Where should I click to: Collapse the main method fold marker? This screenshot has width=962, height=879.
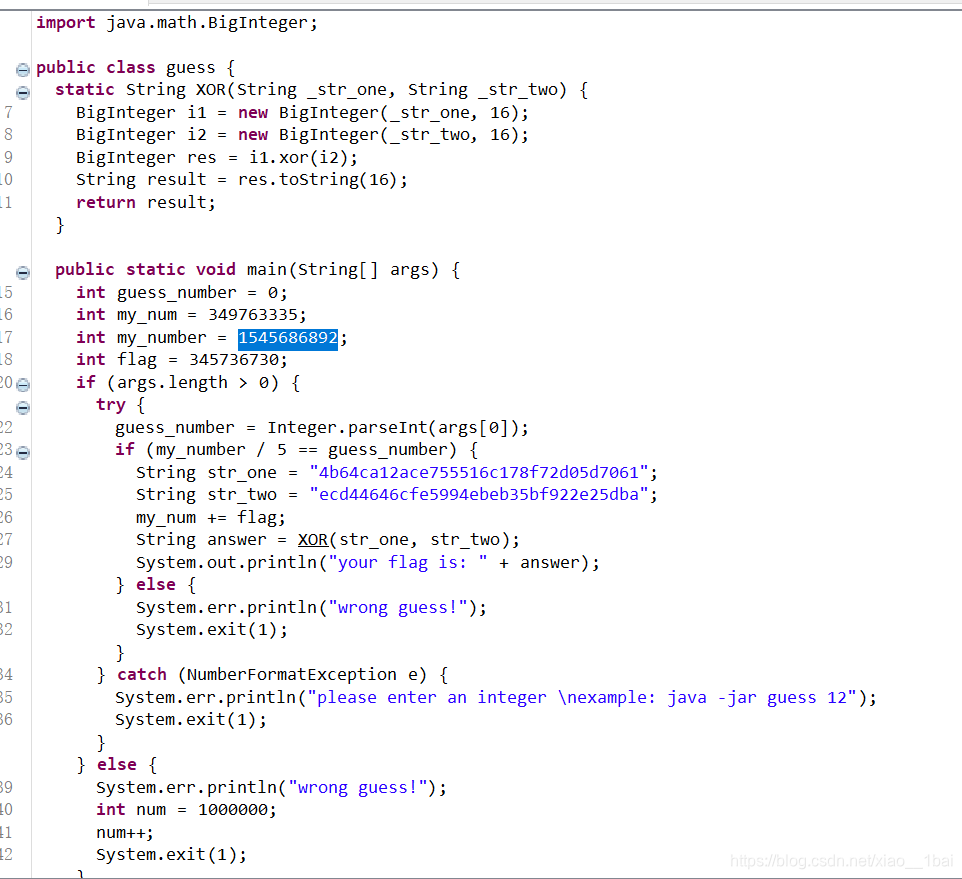[23, 272]
